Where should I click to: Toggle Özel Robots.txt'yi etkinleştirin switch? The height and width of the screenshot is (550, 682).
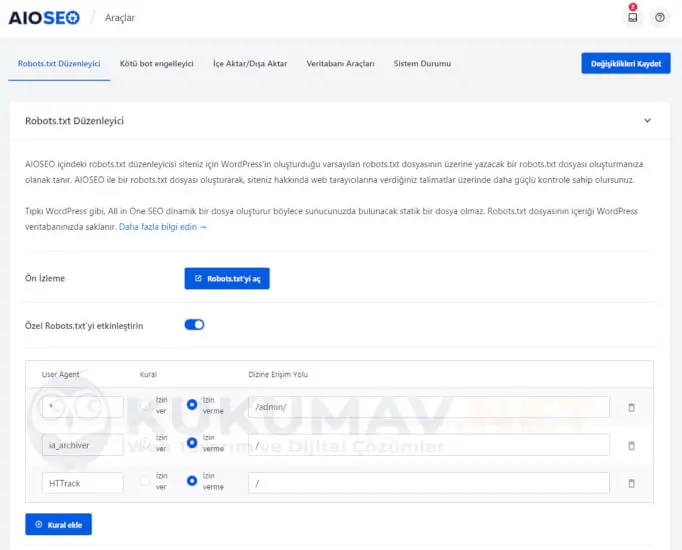[194, 325]
